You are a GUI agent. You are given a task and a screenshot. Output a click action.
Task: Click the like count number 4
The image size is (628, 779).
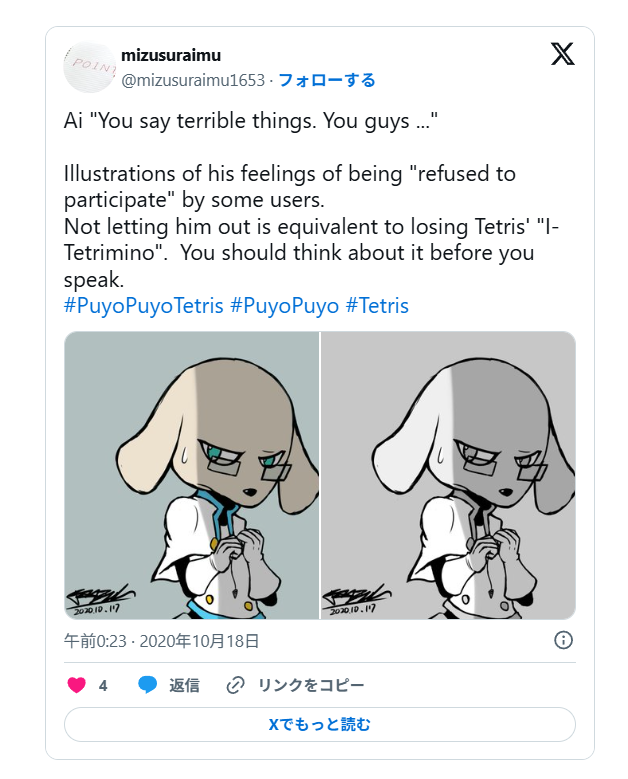point(103,685)
